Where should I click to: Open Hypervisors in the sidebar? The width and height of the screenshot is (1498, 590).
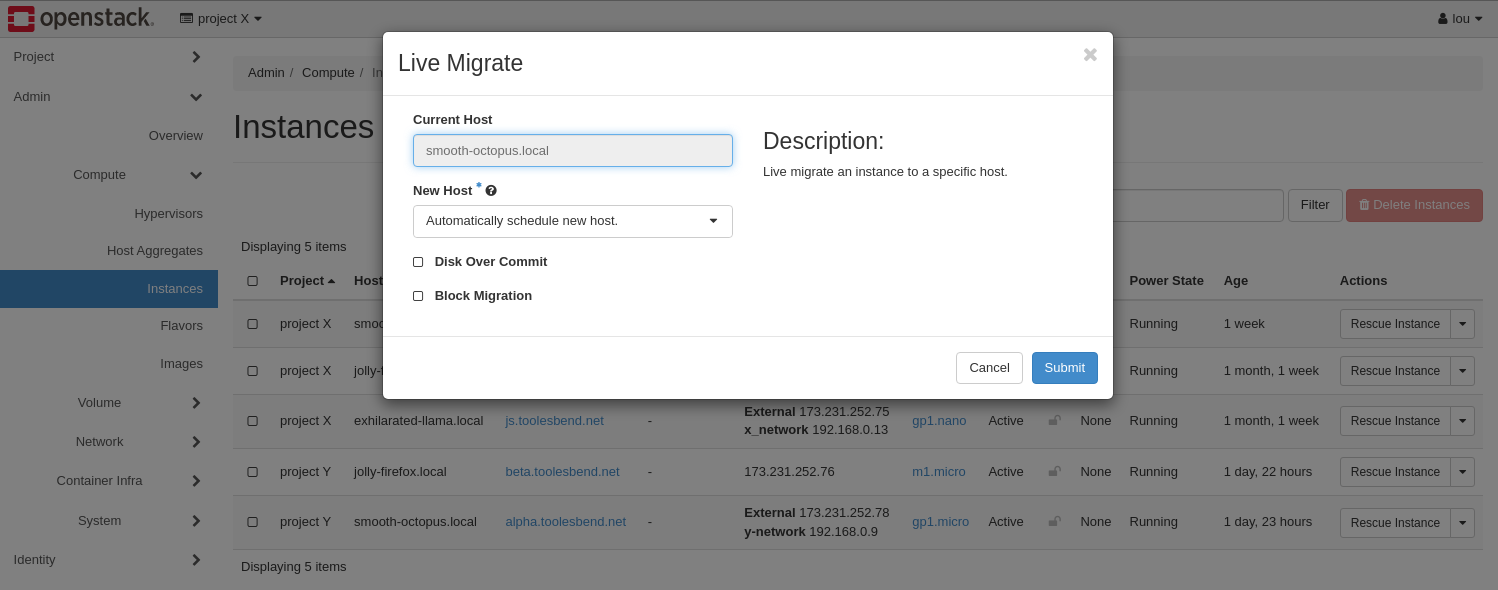(x=168, y=214)
